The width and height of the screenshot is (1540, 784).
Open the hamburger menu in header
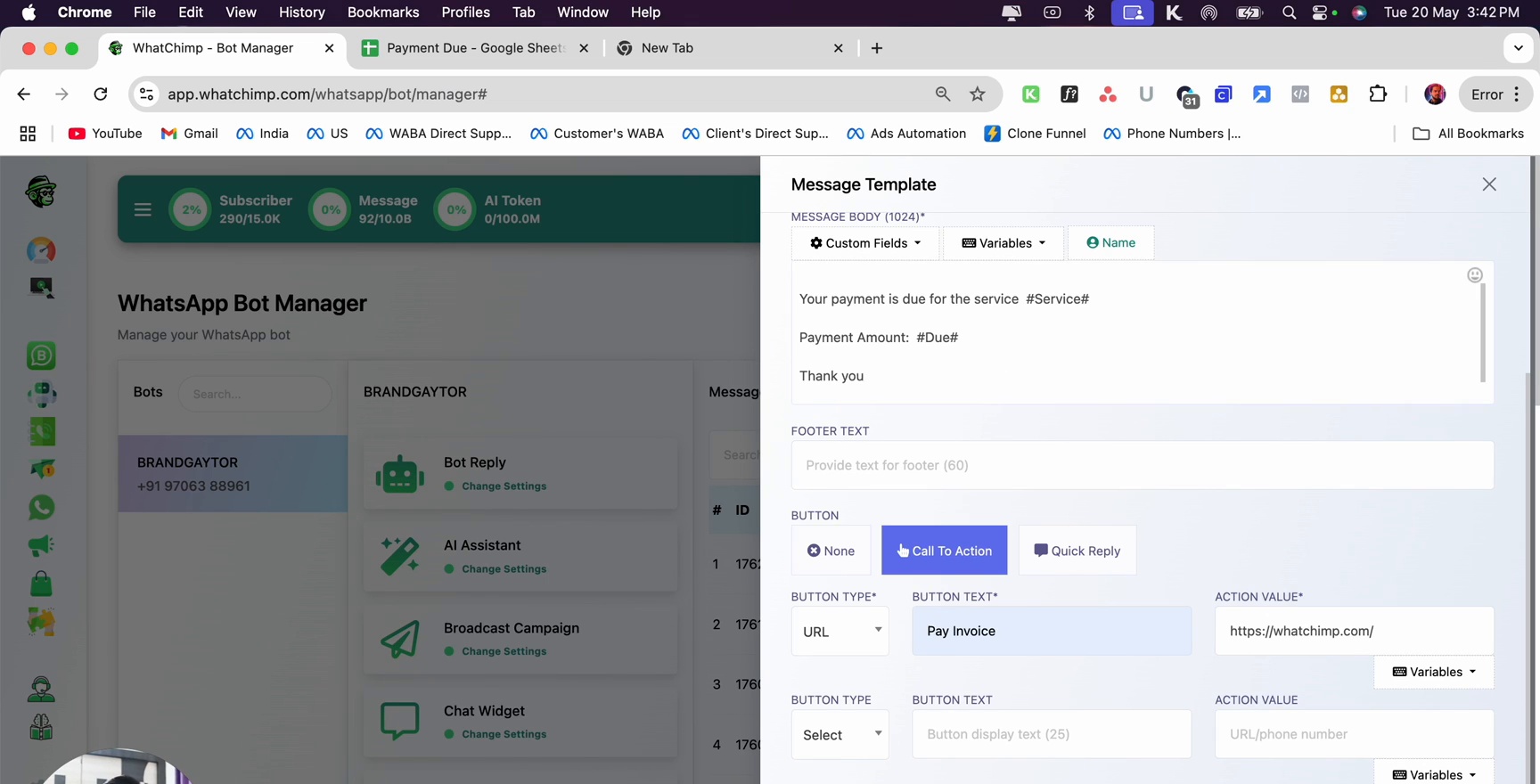tap(143, 209)
